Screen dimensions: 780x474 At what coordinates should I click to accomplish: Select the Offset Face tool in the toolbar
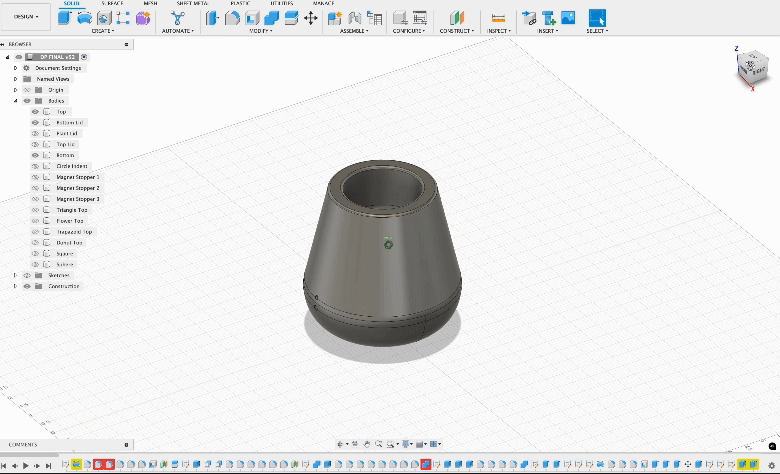292,18
